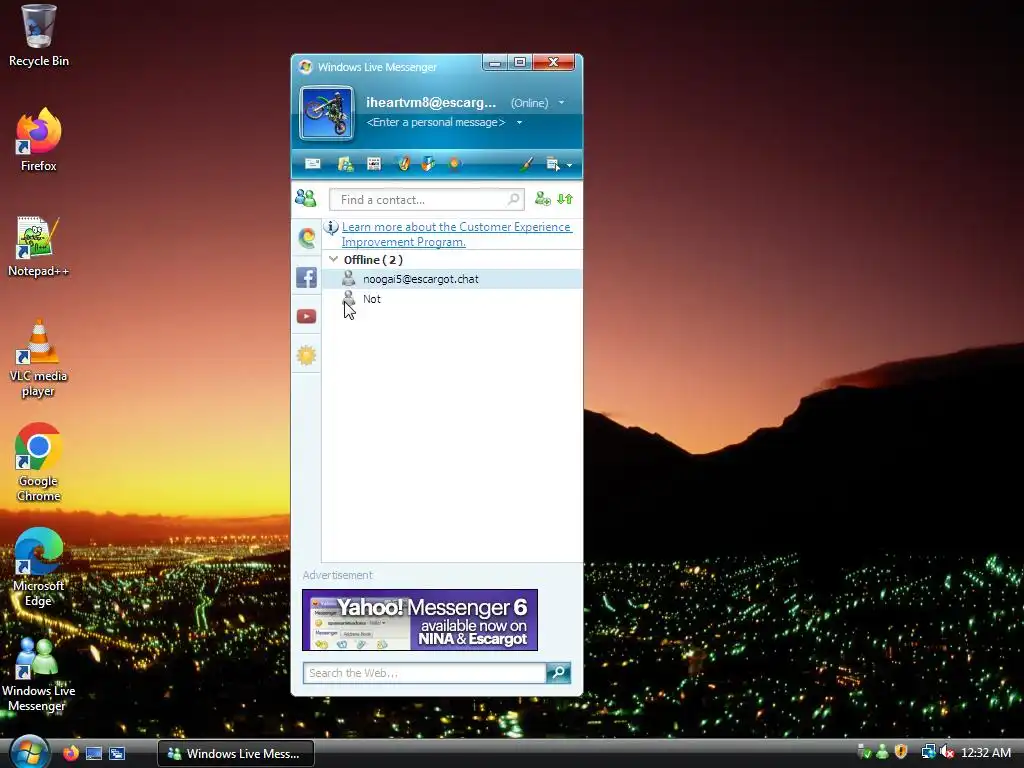Collapse the Offline group

334,259
